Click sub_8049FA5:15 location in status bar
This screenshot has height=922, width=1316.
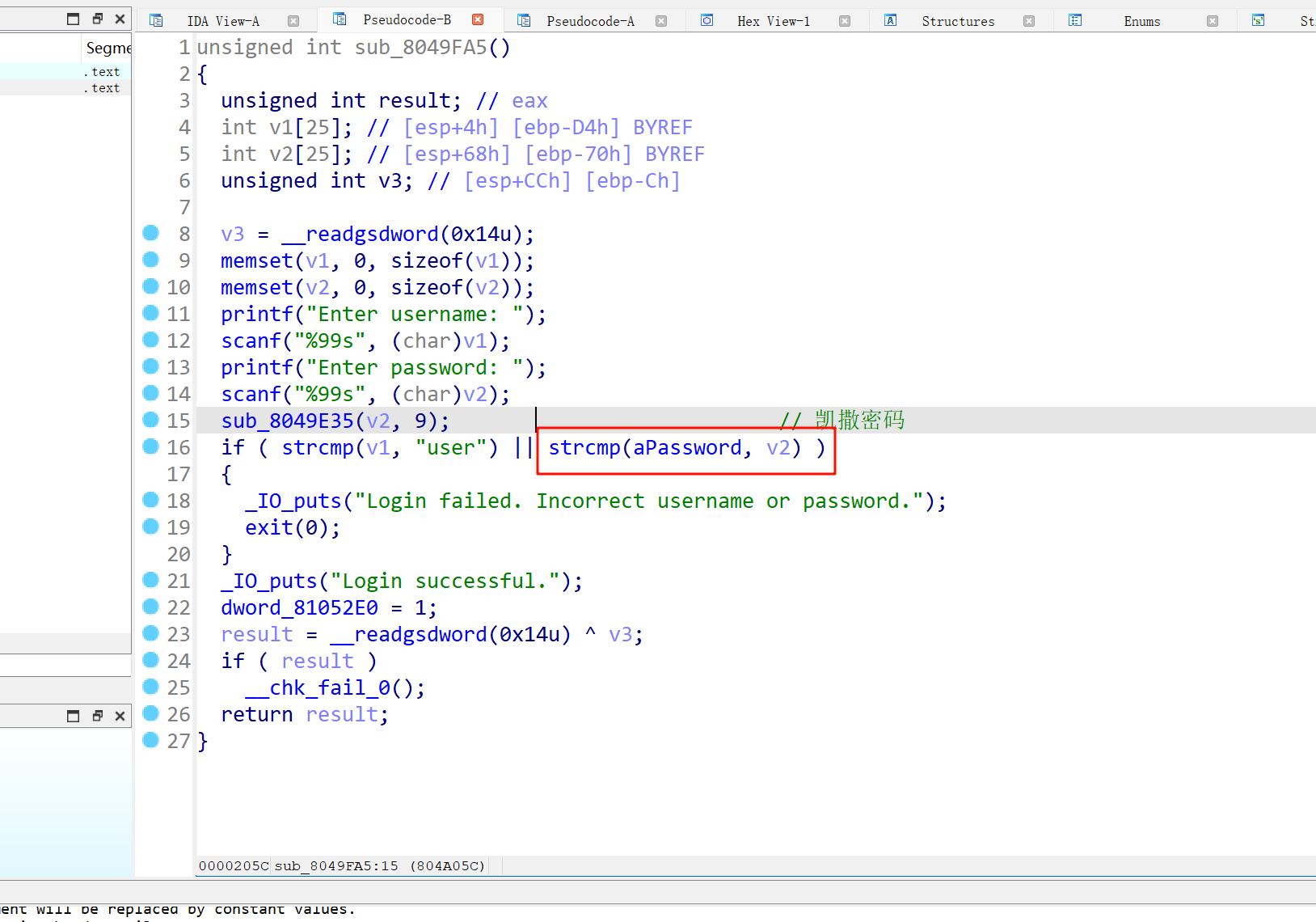pos(336,866)
